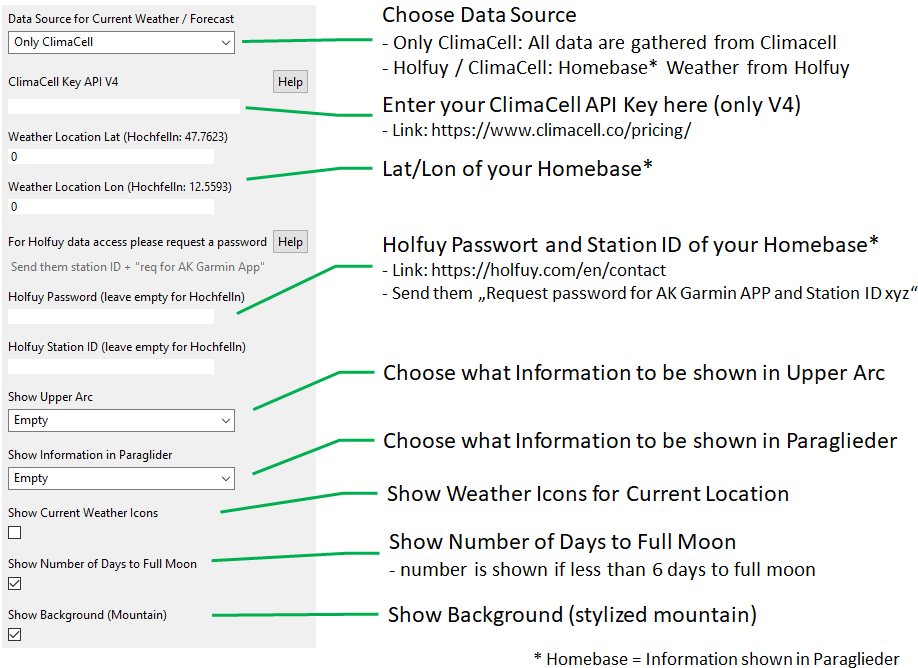
Task: Focus the ClimaCell Key API V4 input field
Action: click(124, 107)
